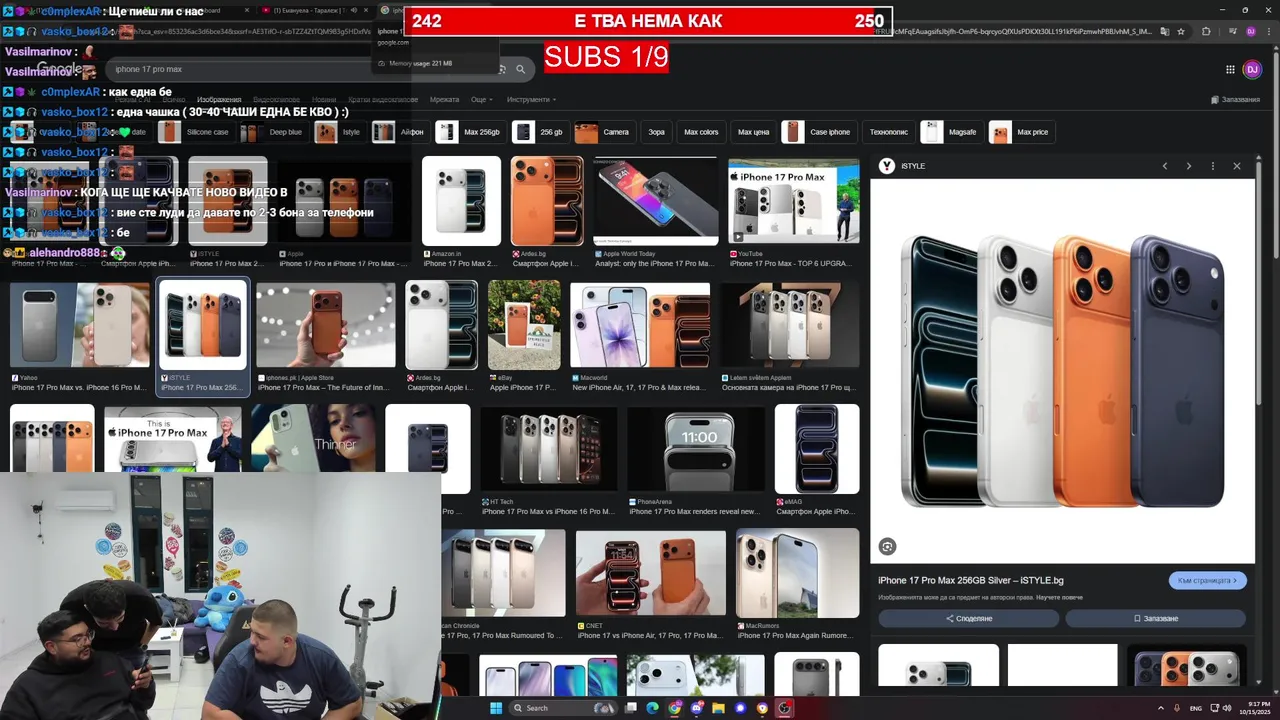Click the 'Запазване' save button
The image size is (1280, 720).
tap(1156, 618)
